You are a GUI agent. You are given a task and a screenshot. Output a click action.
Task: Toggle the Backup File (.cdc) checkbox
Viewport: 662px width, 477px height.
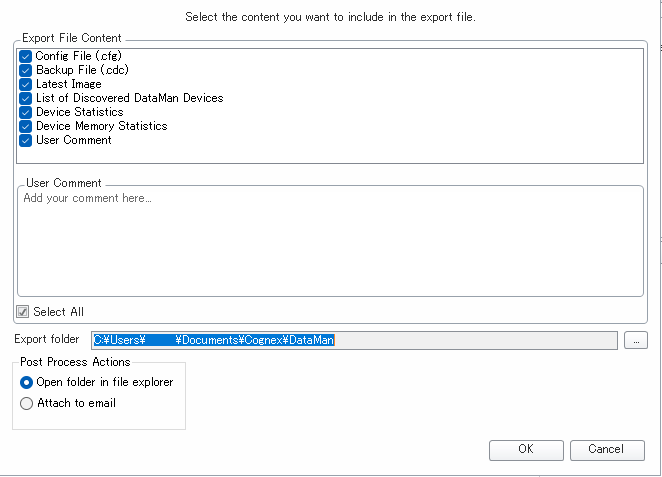(26, 71)
